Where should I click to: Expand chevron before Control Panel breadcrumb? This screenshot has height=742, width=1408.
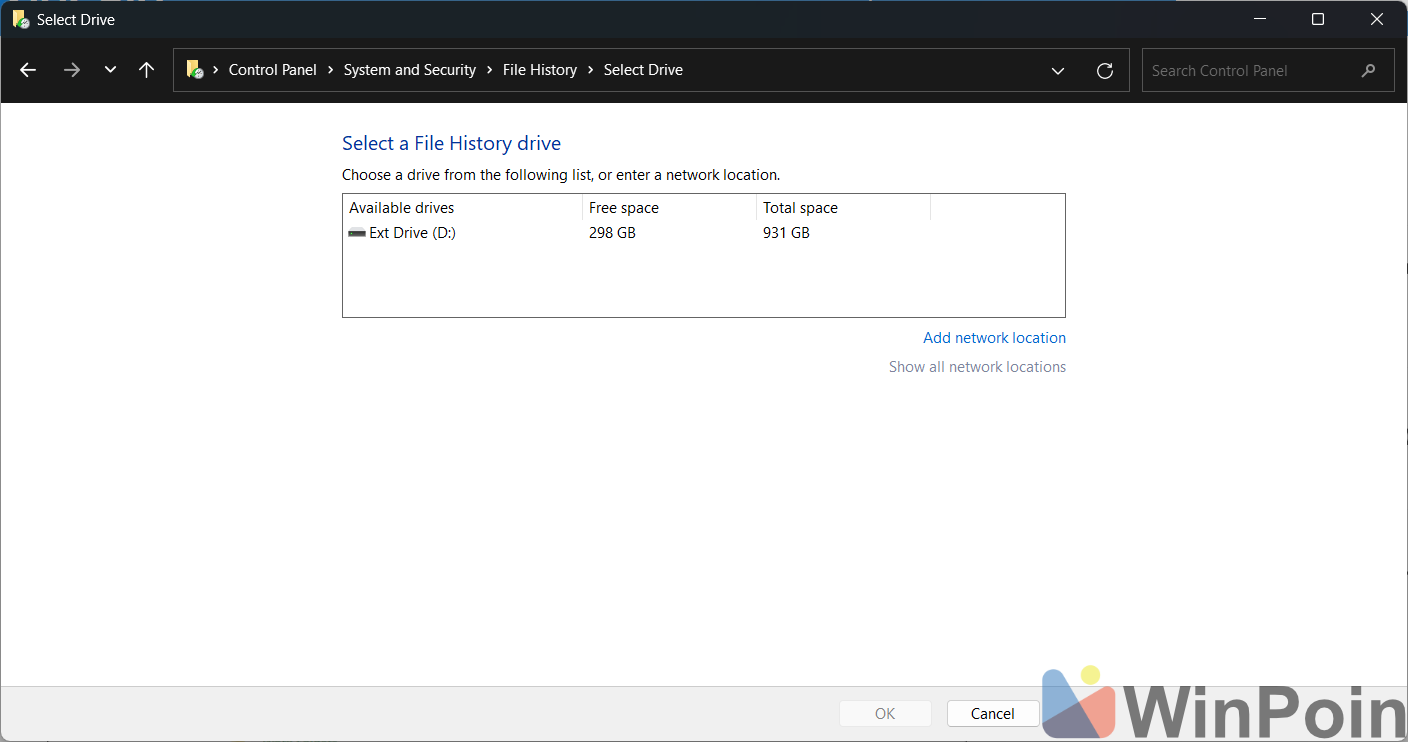click(x=216, y=70)
